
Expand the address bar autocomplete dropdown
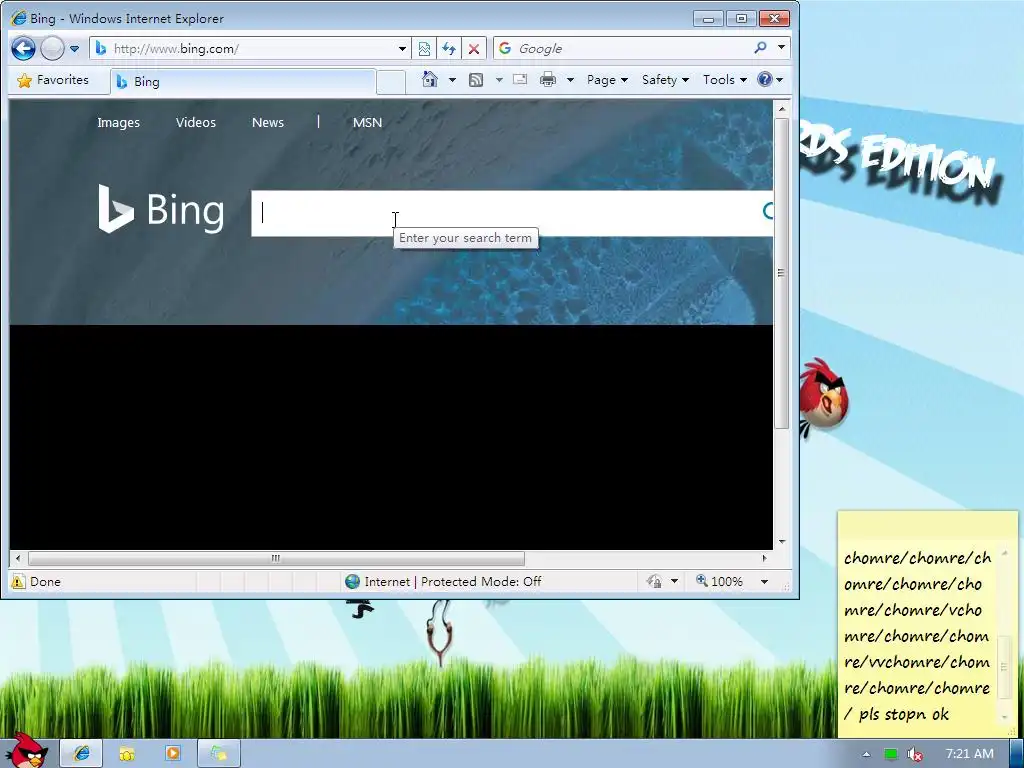pyautogui.click(x=402, y=48)
